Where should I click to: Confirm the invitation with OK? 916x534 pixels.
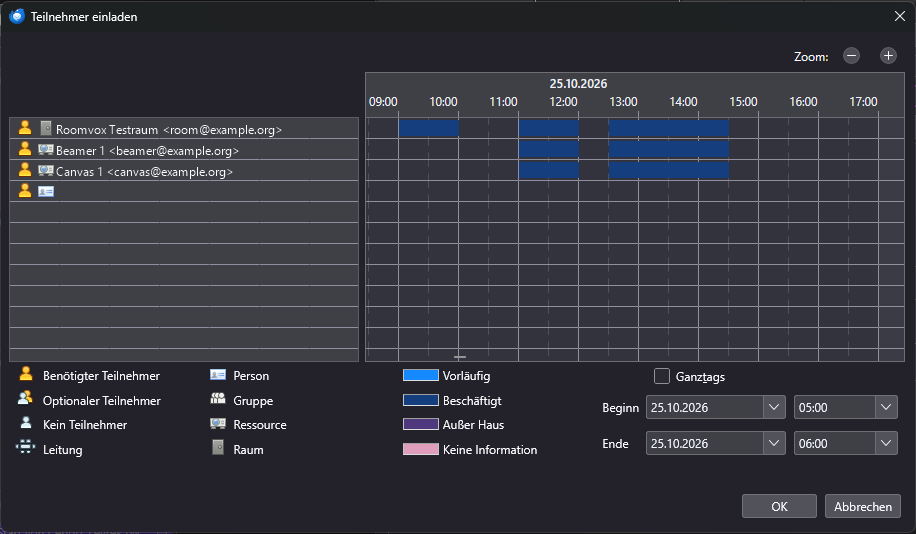779,507
